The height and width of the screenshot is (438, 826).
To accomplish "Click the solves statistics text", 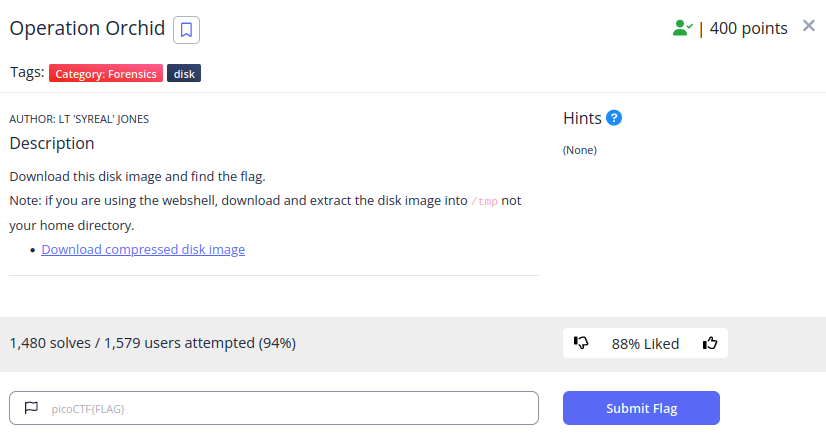I will pos(153,343).
